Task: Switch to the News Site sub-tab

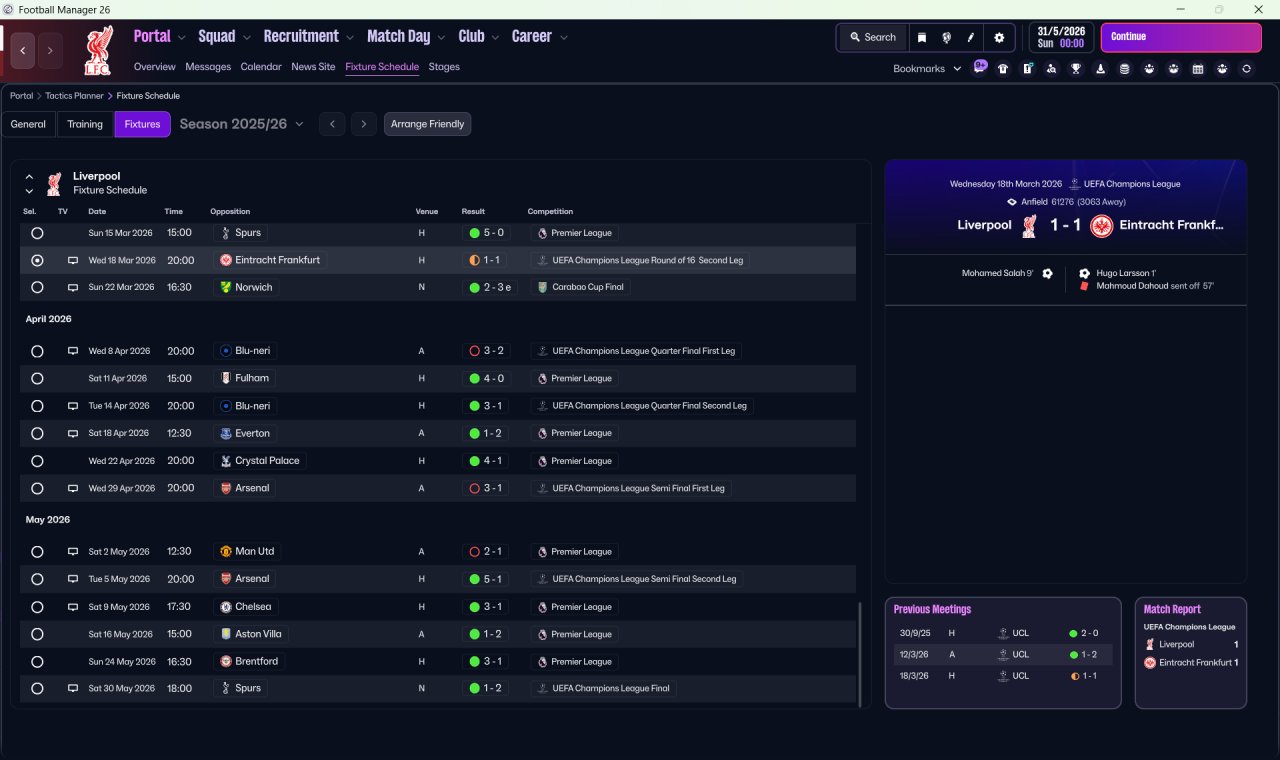Action: point(313,67)
